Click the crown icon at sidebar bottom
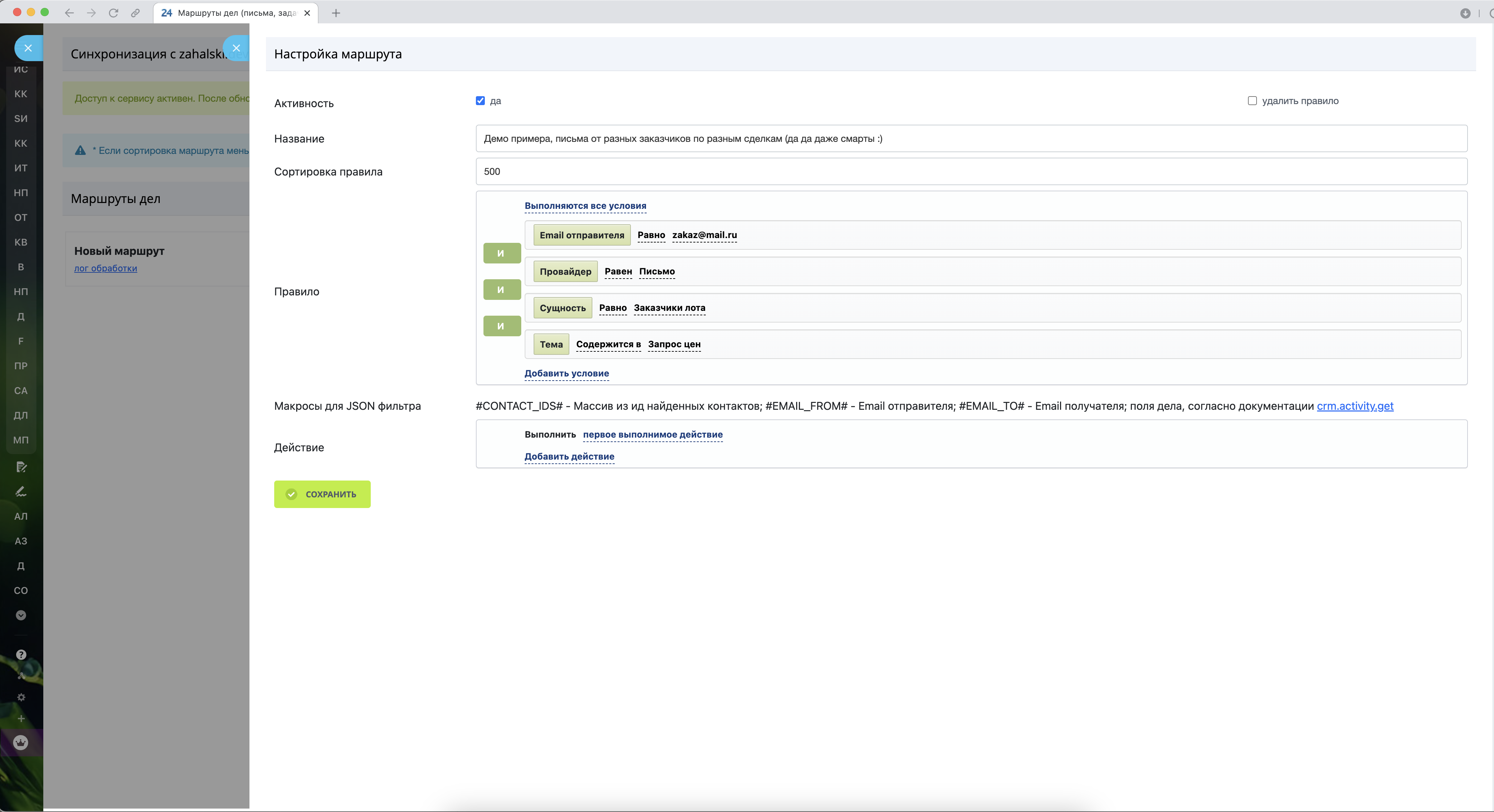The image size is (1494, 812). (21, 743)
